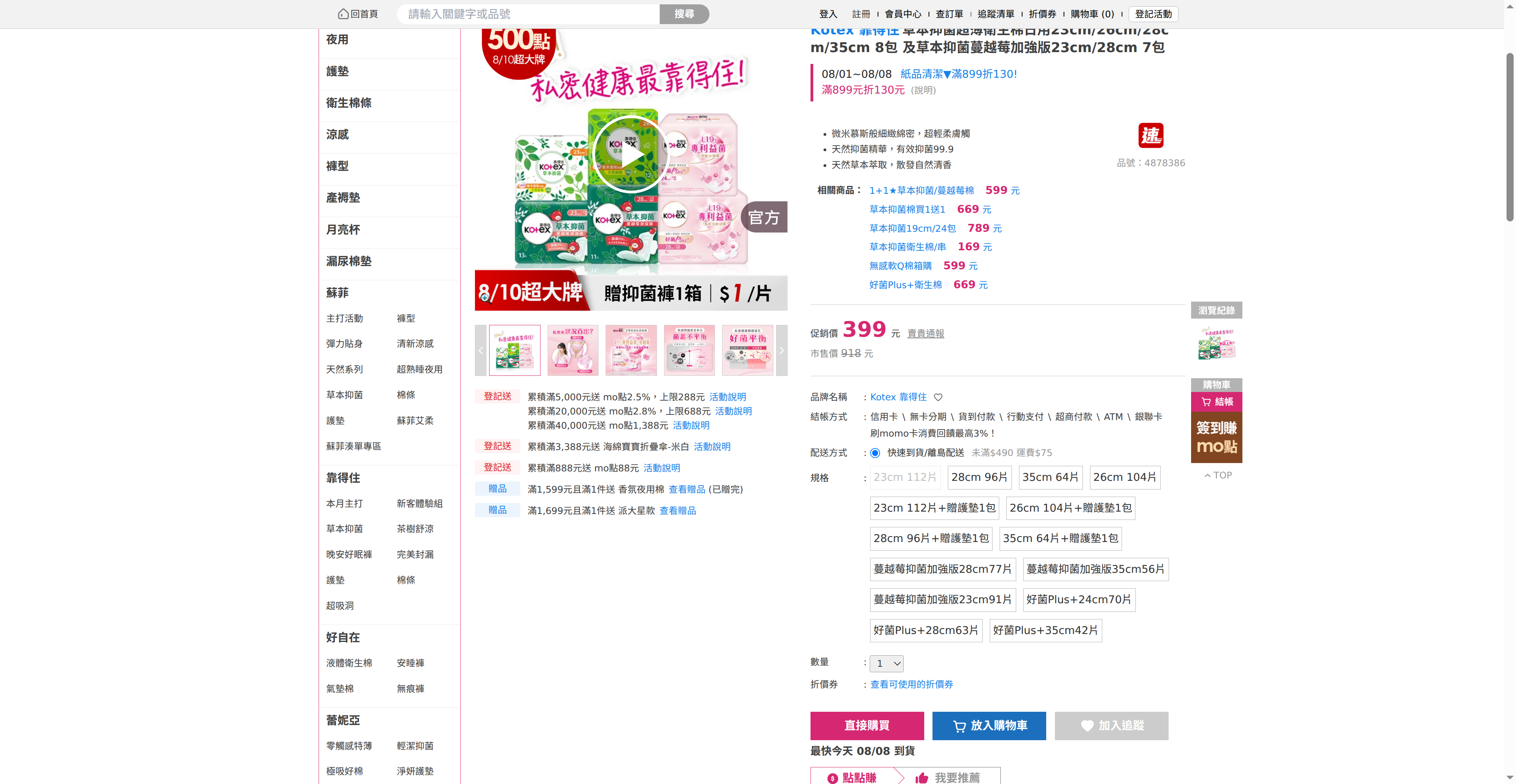
Task: Click the home icon next to 回首頁
Action: [343, 14]
